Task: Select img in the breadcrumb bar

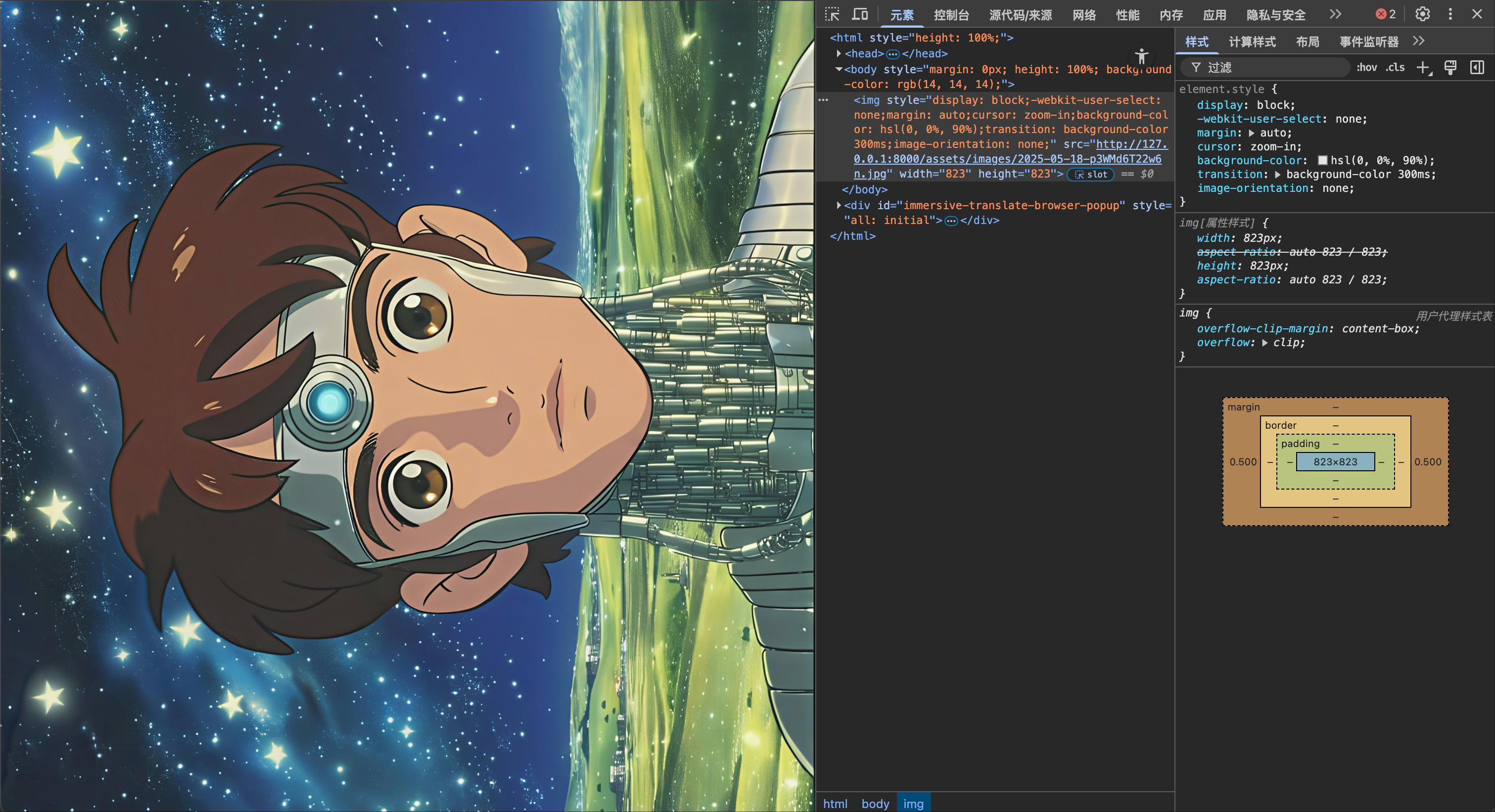Action: (914, 803)
